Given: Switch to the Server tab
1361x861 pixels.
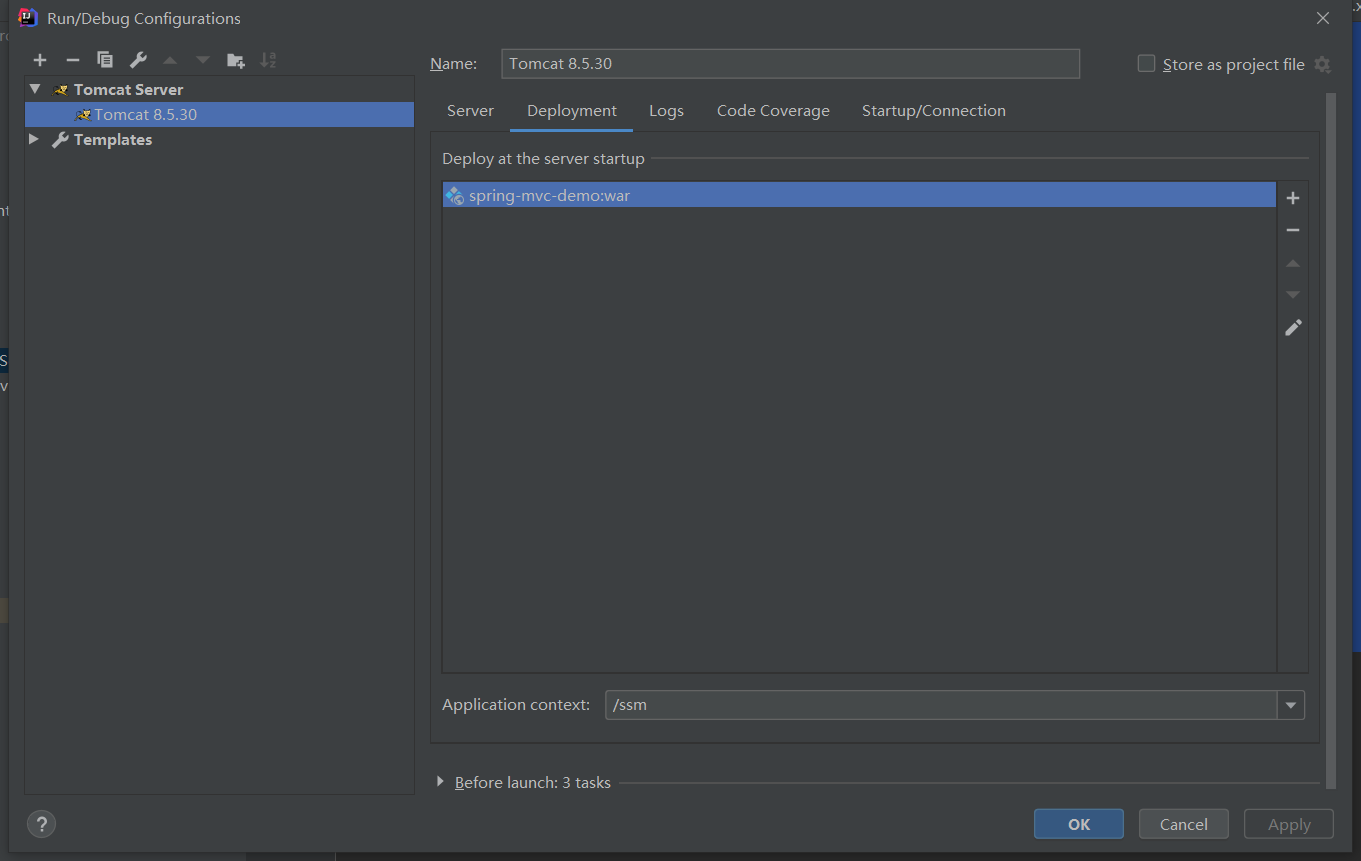Looking at the screenshot, I should pyautogui.click(x=470, y=111).
